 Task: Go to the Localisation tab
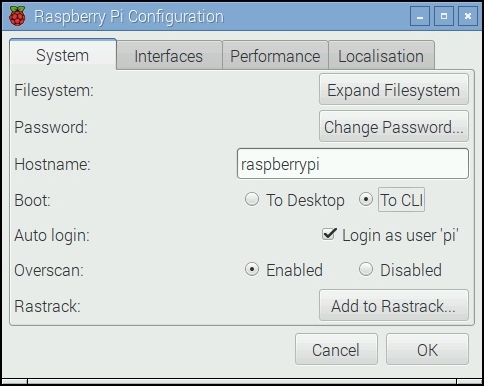pyautogui.click(x=381, y=56)
